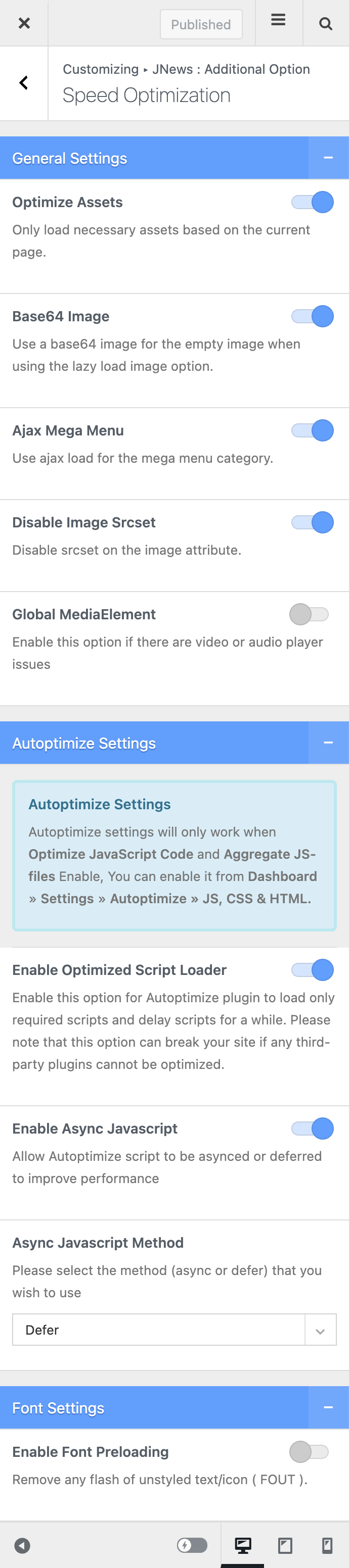Disable the Optimize Assets toggle

(313, 202)
